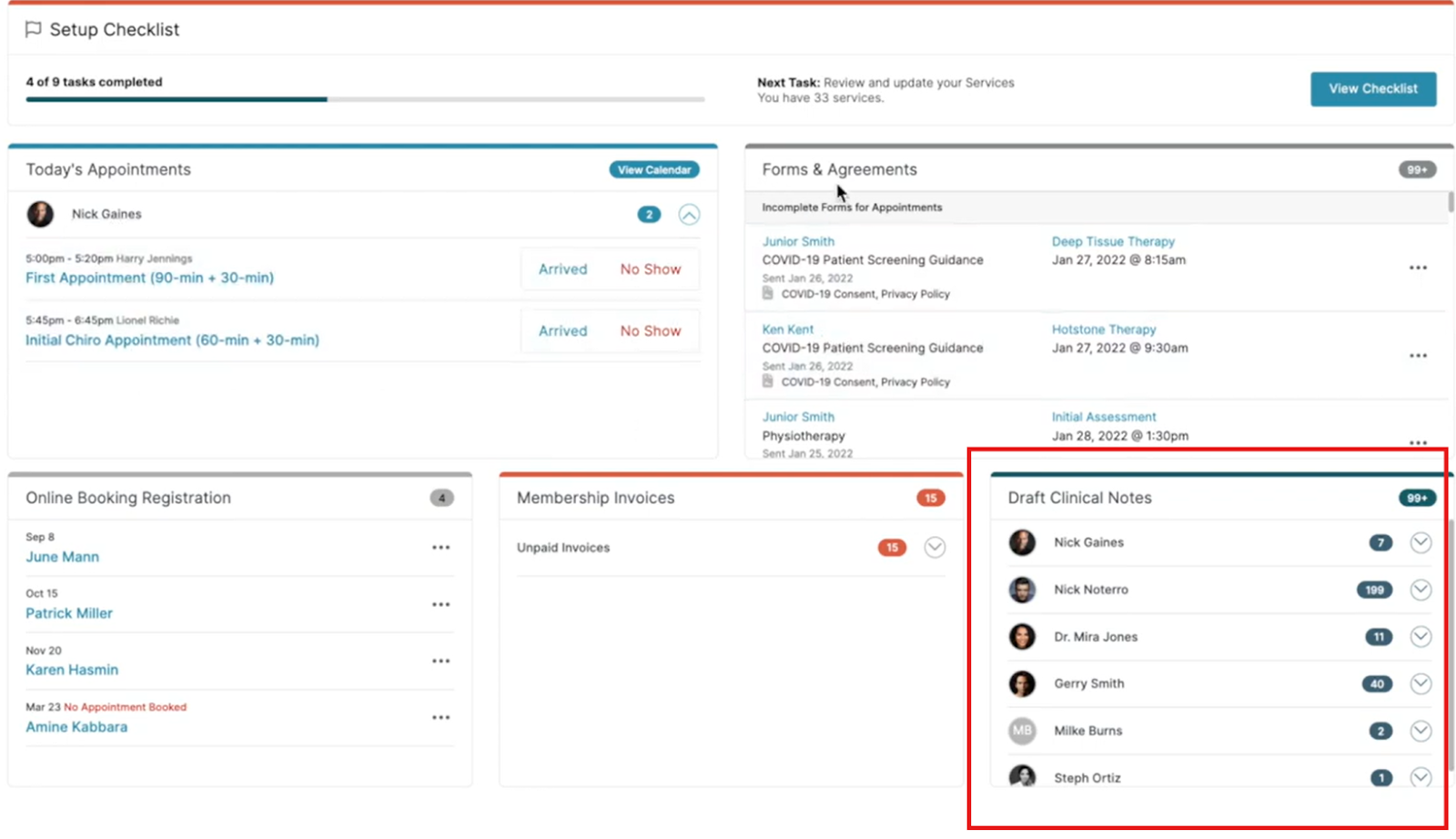The height and width of the screenshot is (839, 1456).
Task: Open the View Calendar button
Action: click(653, 169)
